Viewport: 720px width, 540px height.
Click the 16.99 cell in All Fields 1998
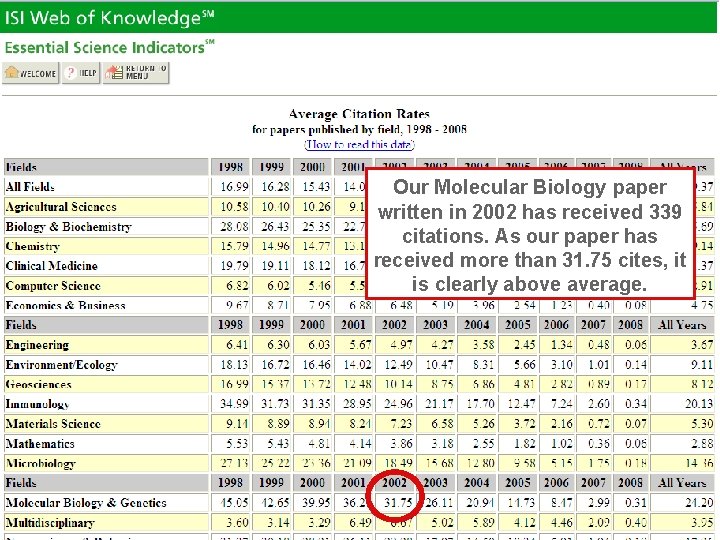(x=231, y=187)
